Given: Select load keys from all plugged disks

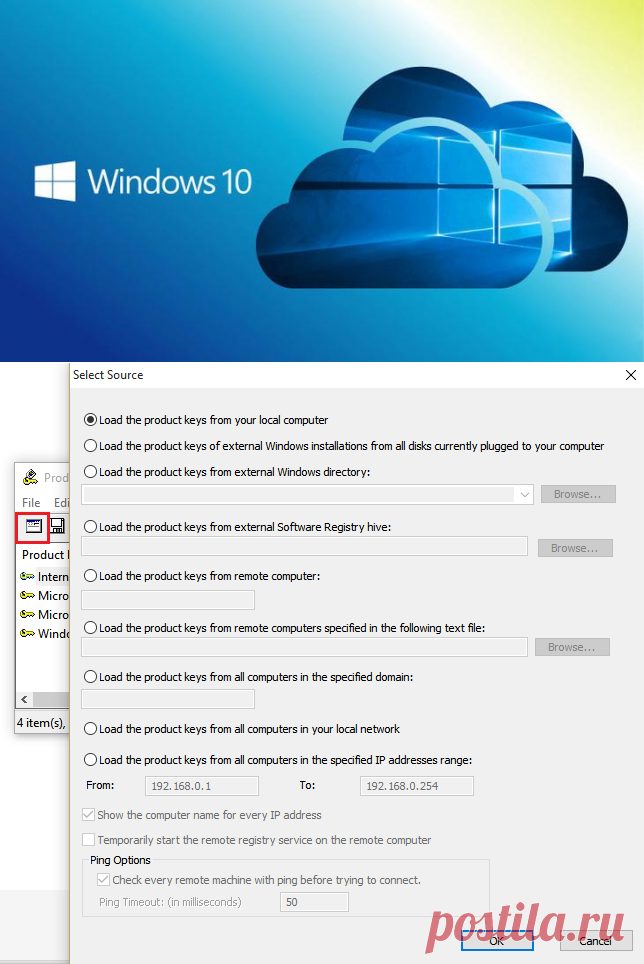Looking at the screenshot, I should tap(90, 446).
